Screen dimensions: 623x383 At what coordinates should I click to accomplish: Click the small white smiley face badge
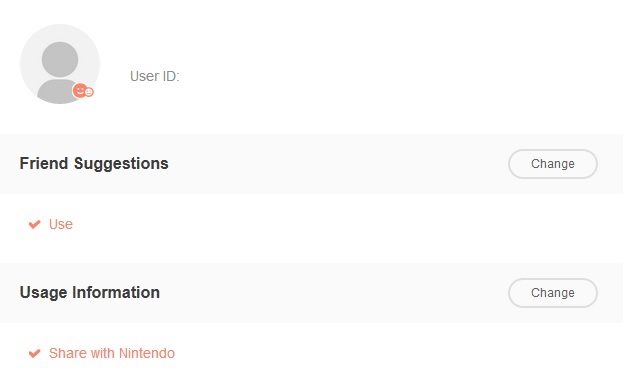[x=89, y=92]
